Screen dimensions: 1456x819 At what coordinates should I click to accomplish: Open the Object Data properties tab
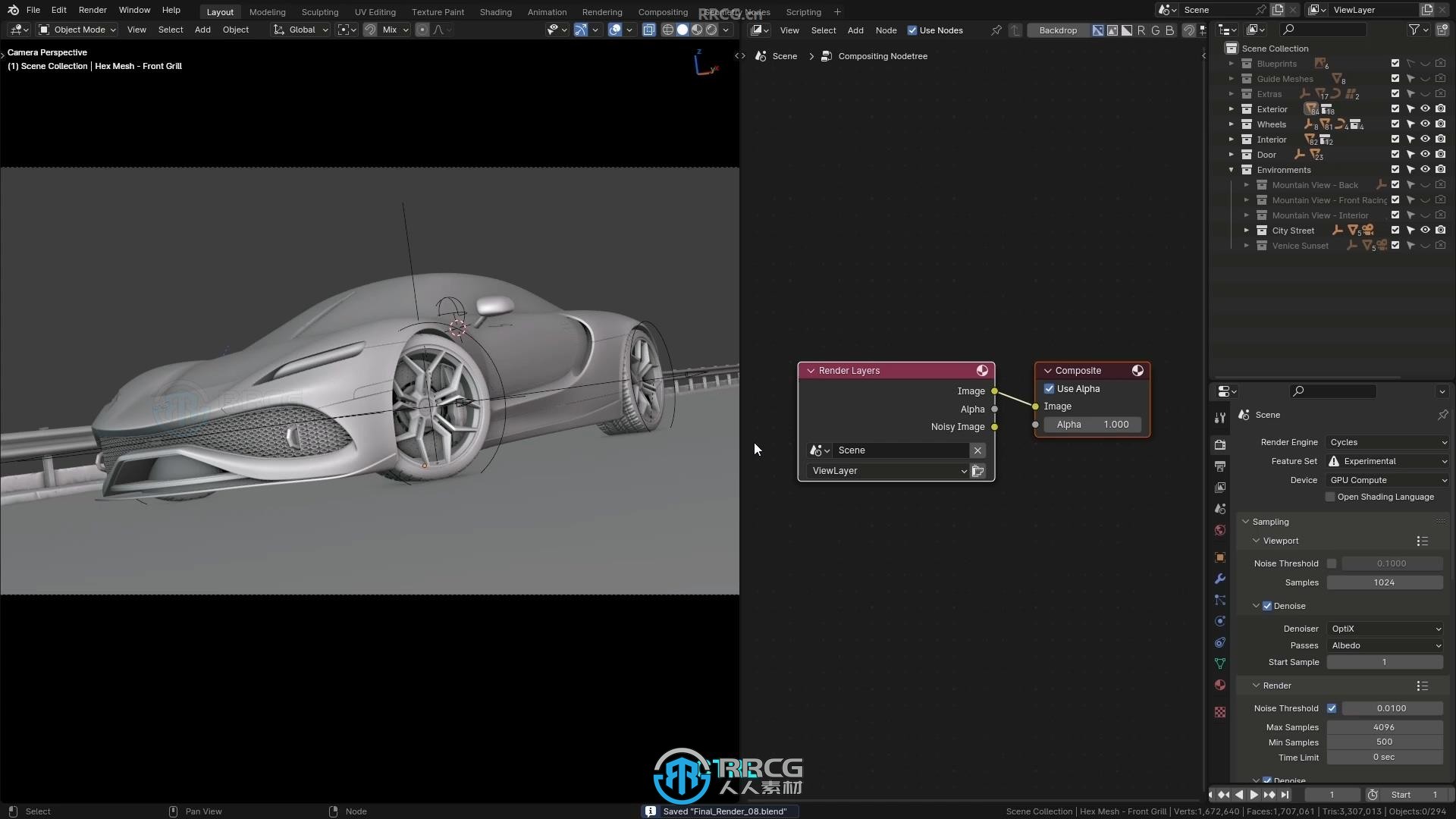point(1219,664)
